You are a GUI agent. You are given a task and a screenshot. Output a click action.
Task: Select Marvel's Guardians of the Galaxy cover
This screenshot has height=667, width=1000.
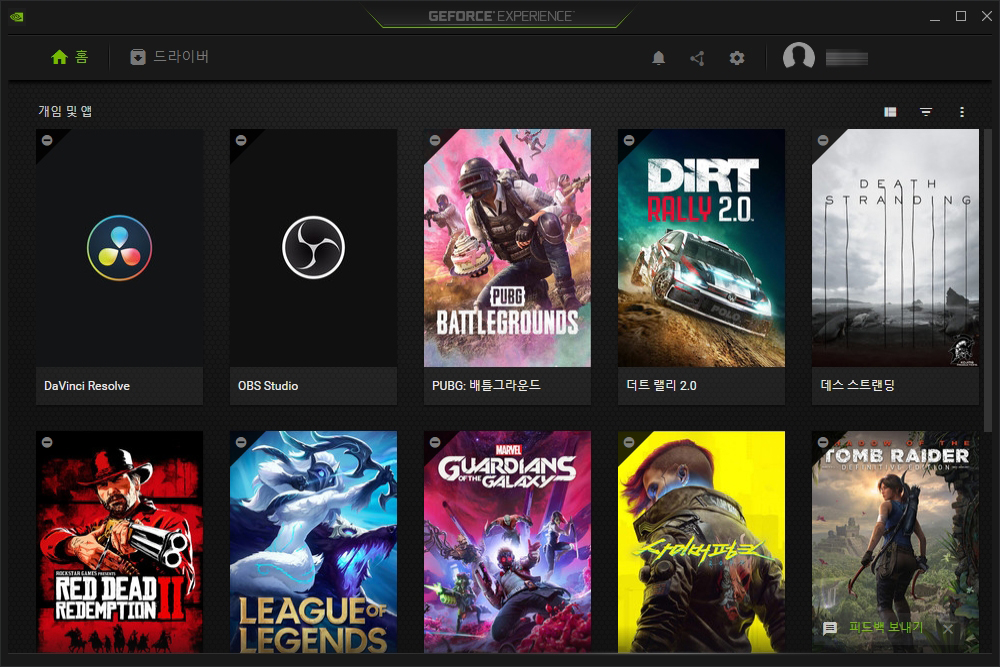507,542
